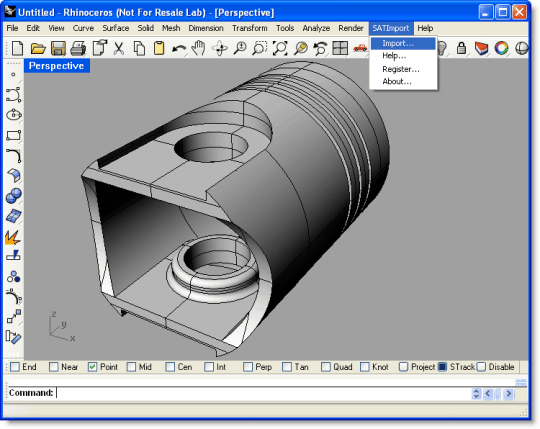Uncheck the Point osnap checkbox
This screenshot has width=540, height=429.
coord(92,367)
